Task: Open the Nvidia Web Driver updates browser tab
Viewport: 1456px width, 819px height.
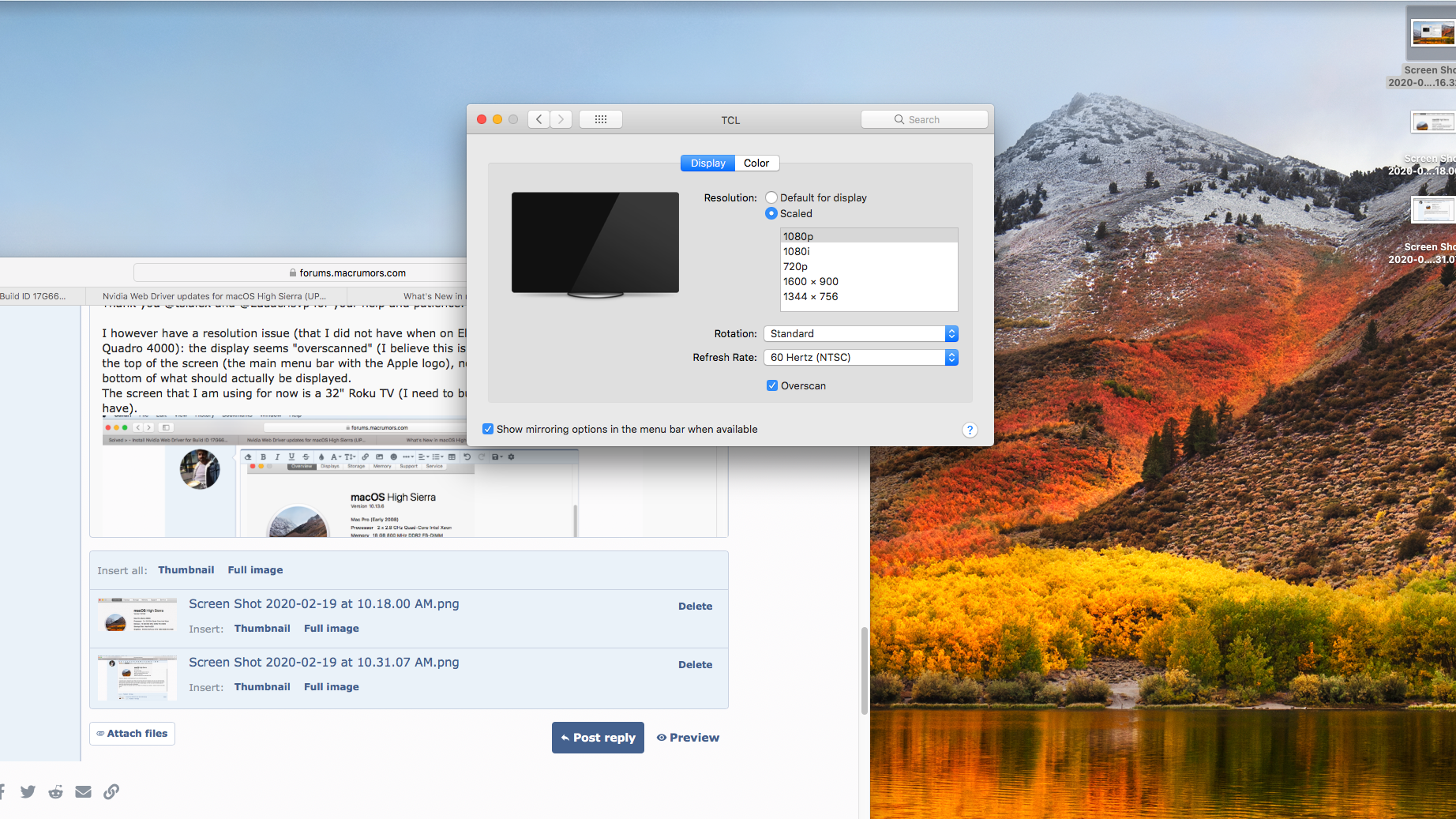Action: click(214, 296)
